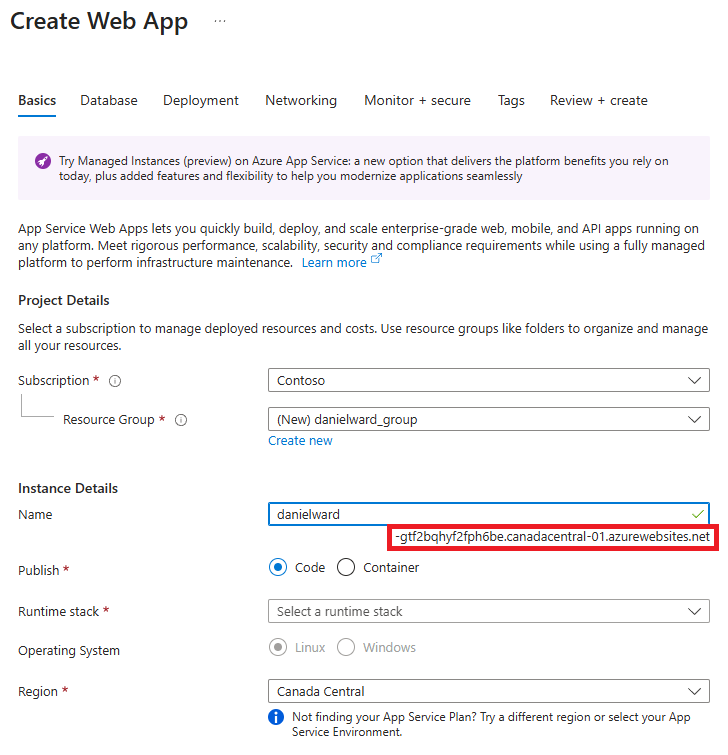
Task: Choose the Linux operating system radio
Action: 278,648
